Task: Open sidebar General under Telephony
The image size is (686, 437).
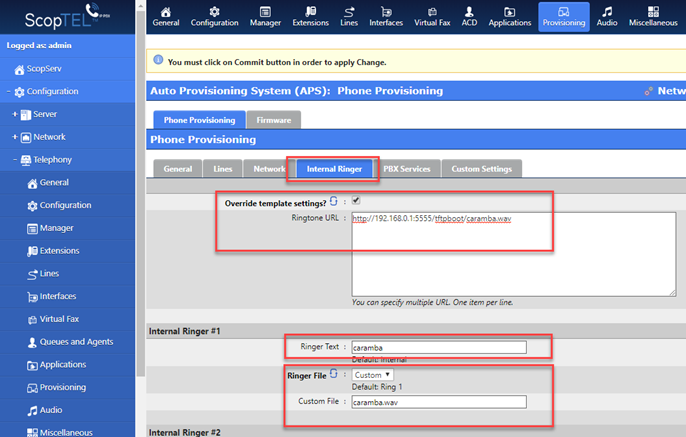Action: (54, 182)
